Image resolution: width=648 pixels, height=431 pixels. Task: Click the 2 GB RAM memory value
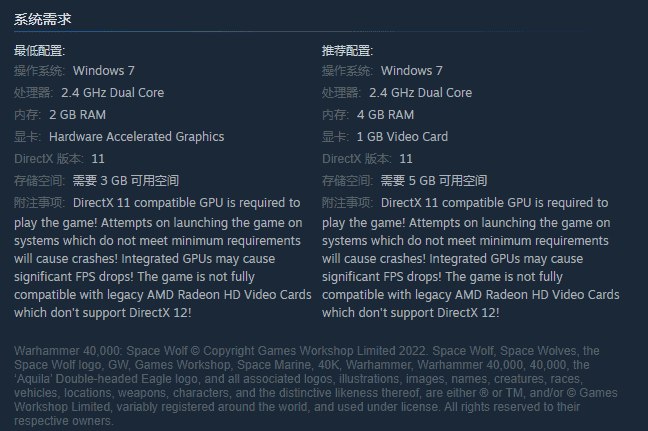coord(77,114)
